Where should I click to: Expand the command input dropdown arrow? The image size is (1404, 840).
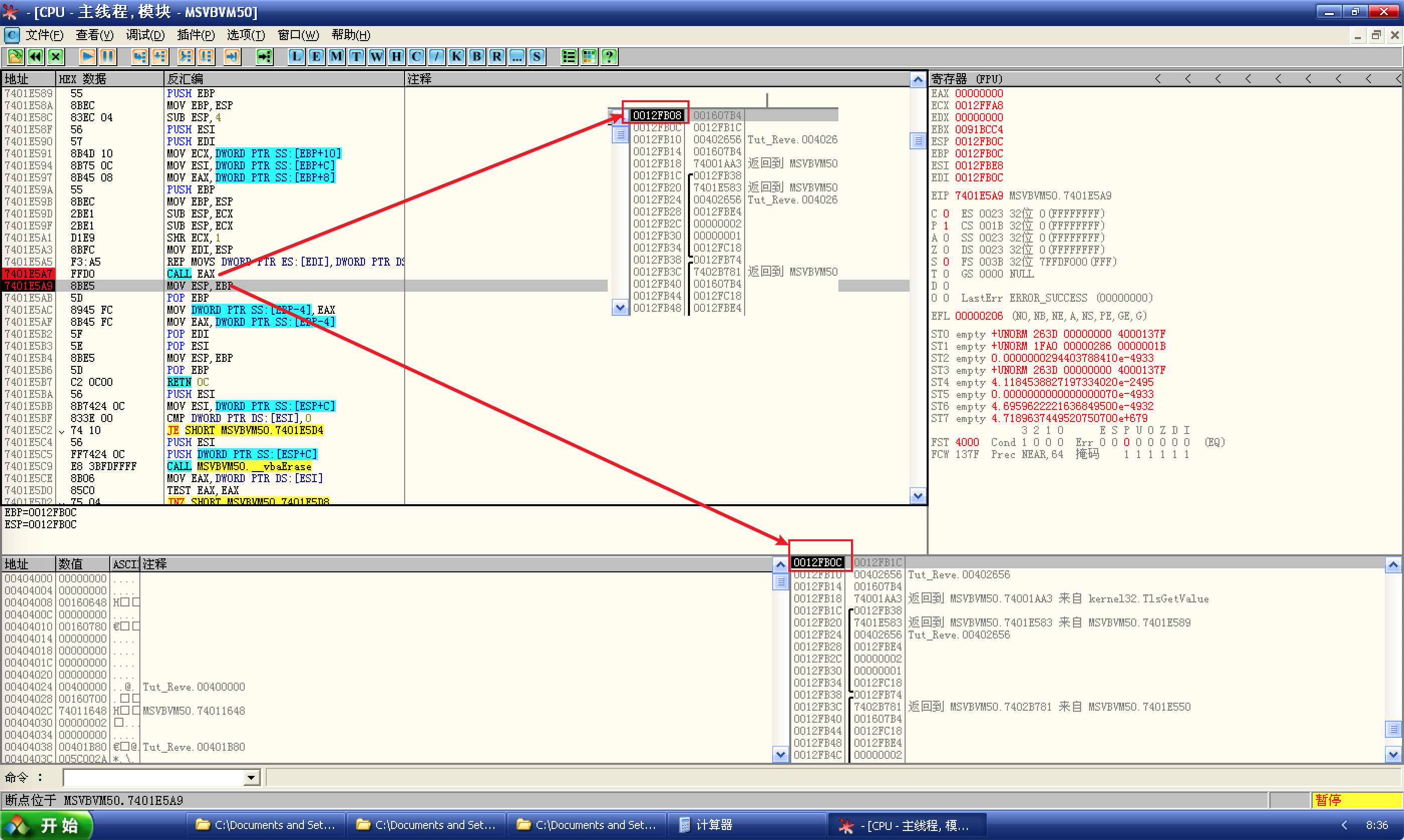251,778
